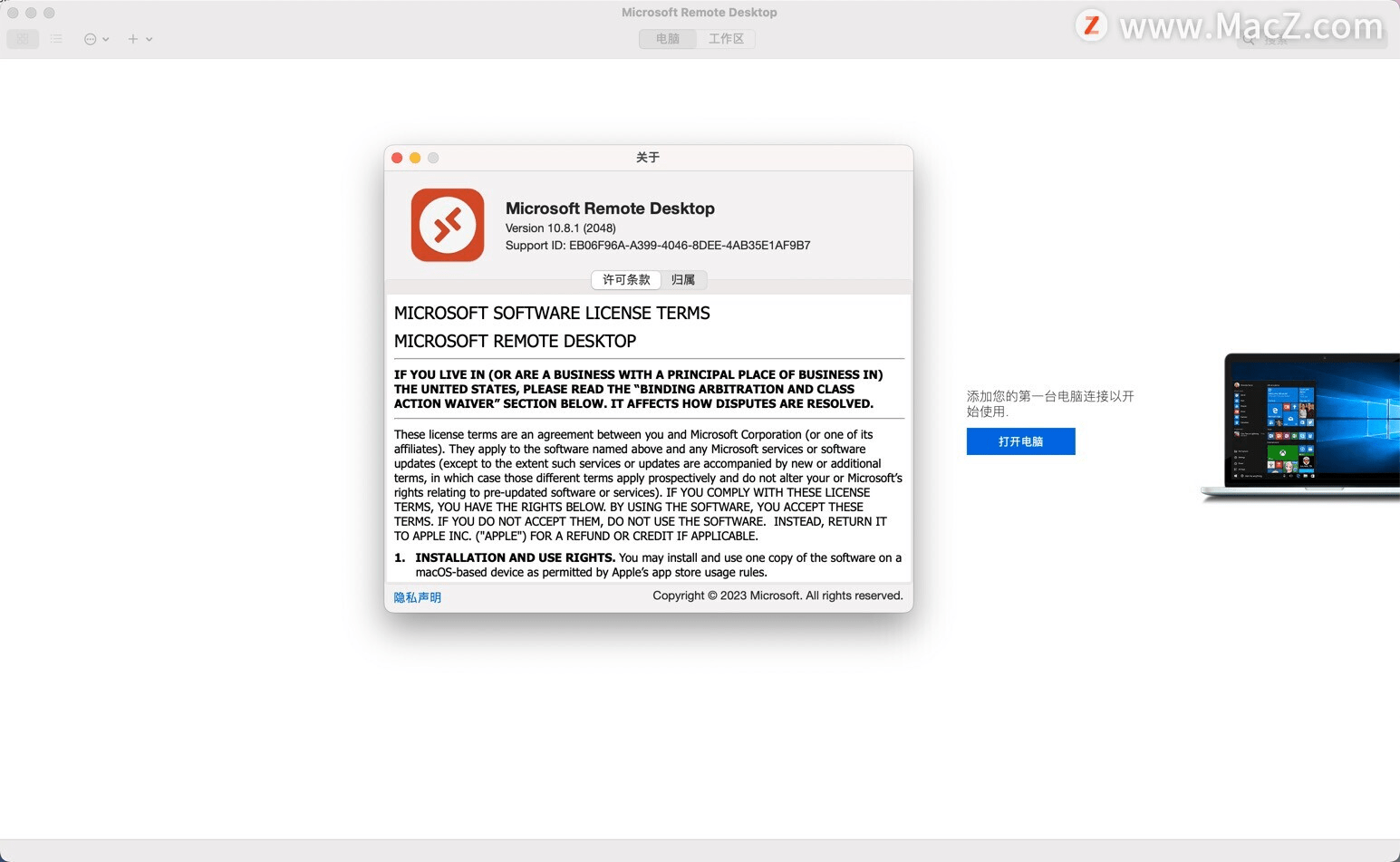The image size is (1400, 862).
Task: Click the orange Z logo watermark
Action: coord(1090,27)
